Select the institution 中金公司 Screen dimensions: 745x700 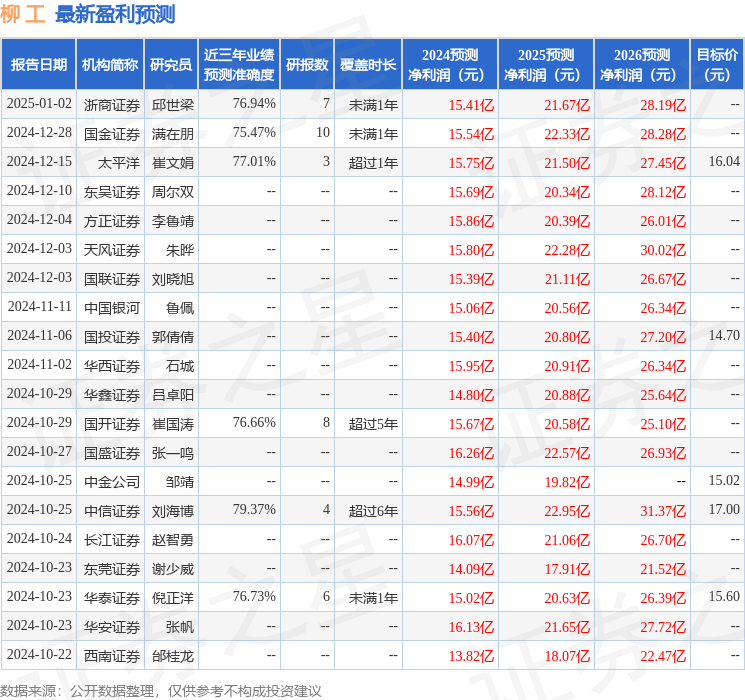112,482
